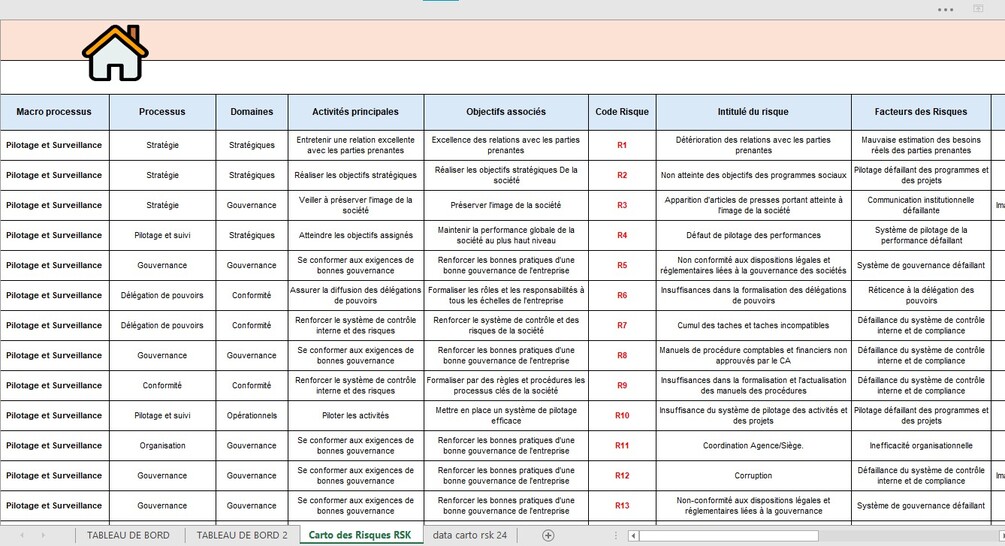This screenshot has height=546, width=1005.
Task: Click the ribbon display options icon
Action: tap(978, 8)
